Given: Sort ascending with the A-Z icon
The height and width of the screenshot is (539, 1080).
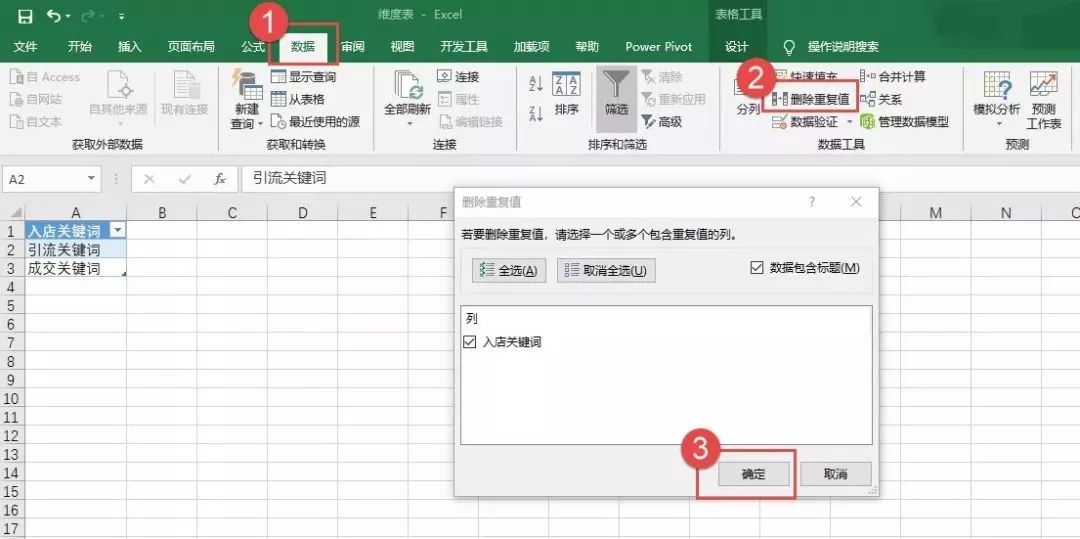Looking at the screenshot, I should point(536,84).
